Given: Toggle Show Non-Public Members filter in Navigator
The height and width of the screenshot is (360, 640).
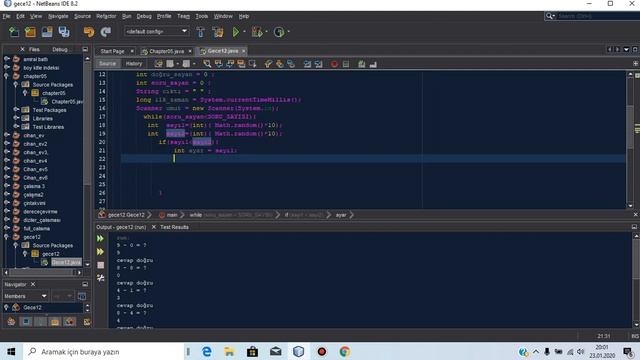Looking at the screenshot, I should coord(55,322).
